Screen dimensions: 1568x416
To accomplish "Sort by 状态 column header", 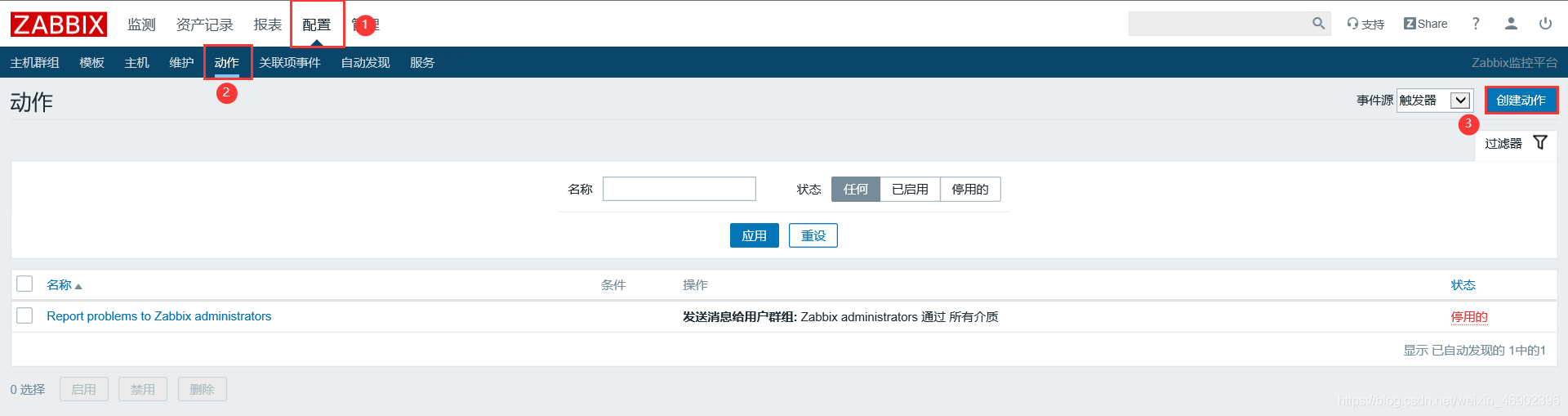I will pos(1463,284).
